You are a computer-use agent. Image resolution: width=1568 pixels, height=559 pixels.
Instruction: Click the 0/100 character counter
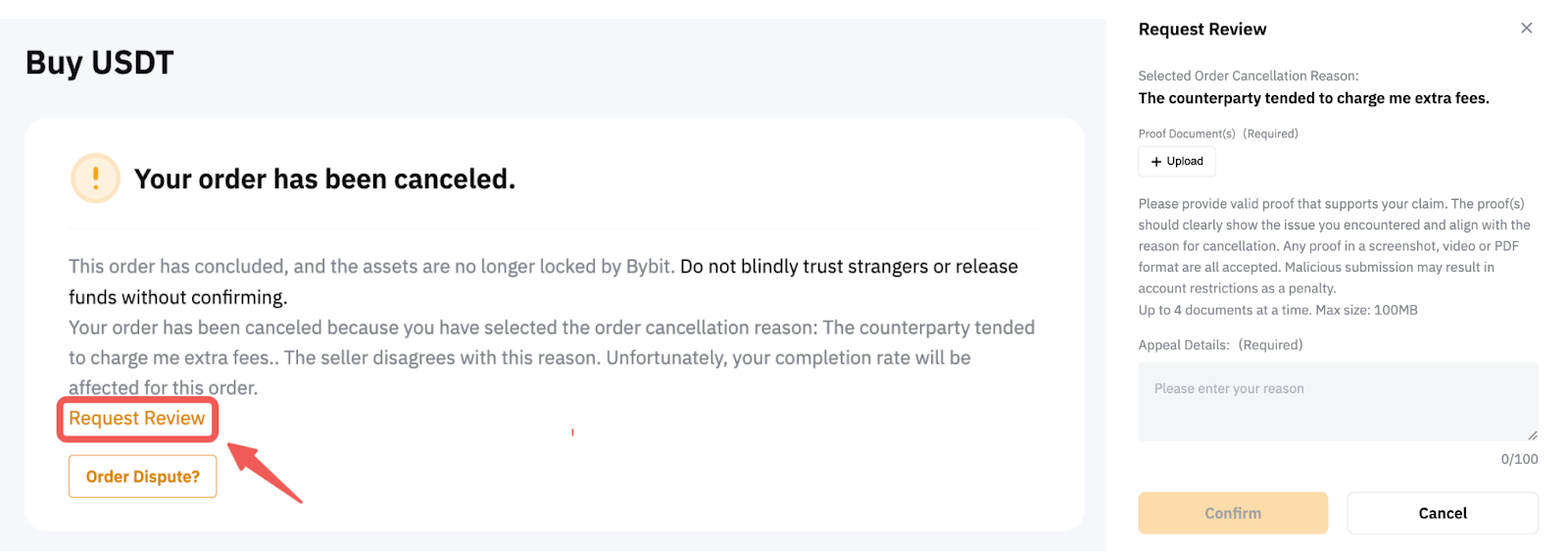pos(1519,459)
